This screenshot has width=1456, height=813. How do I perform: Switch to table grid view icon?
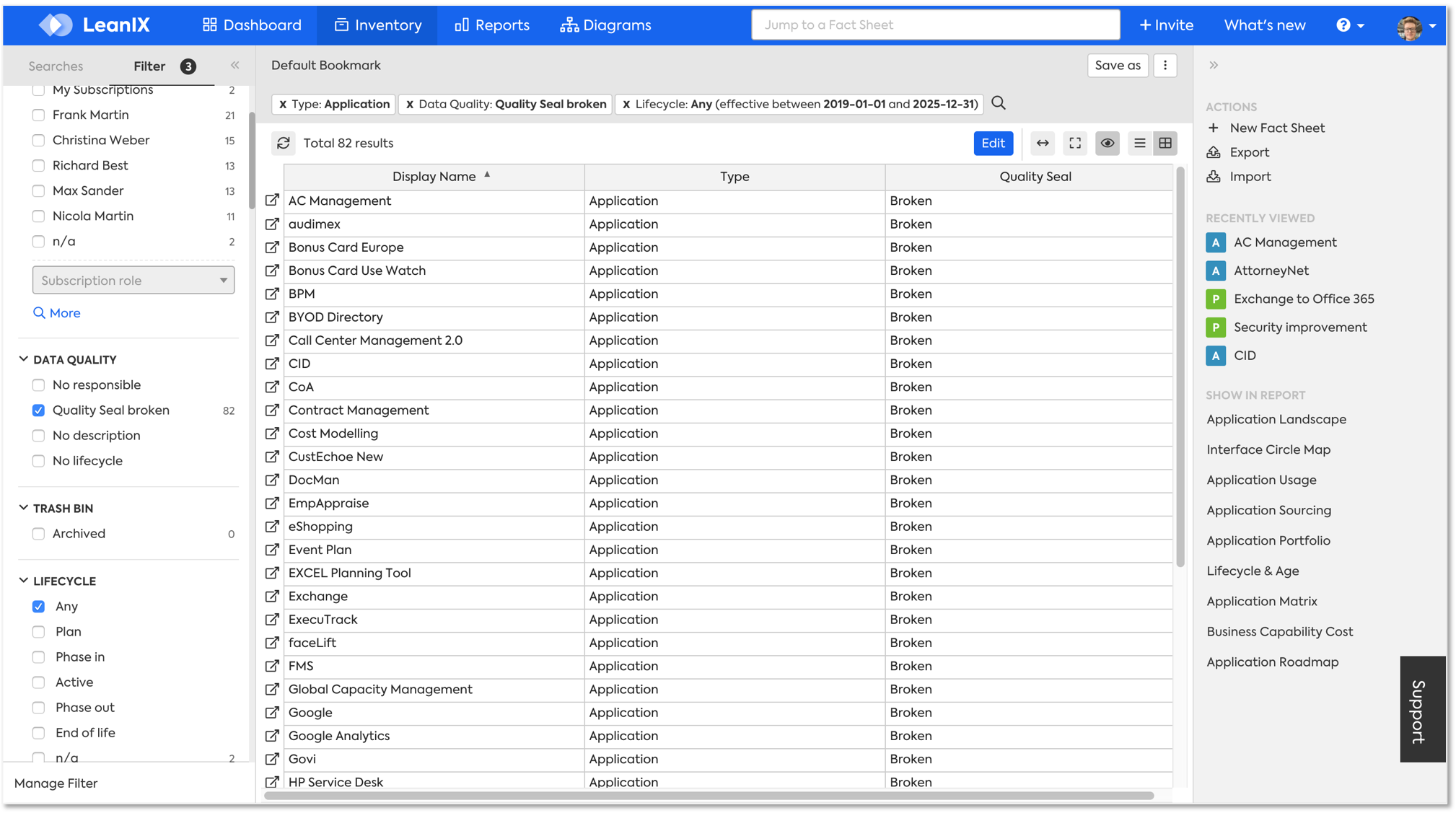tap(1165, 143)
